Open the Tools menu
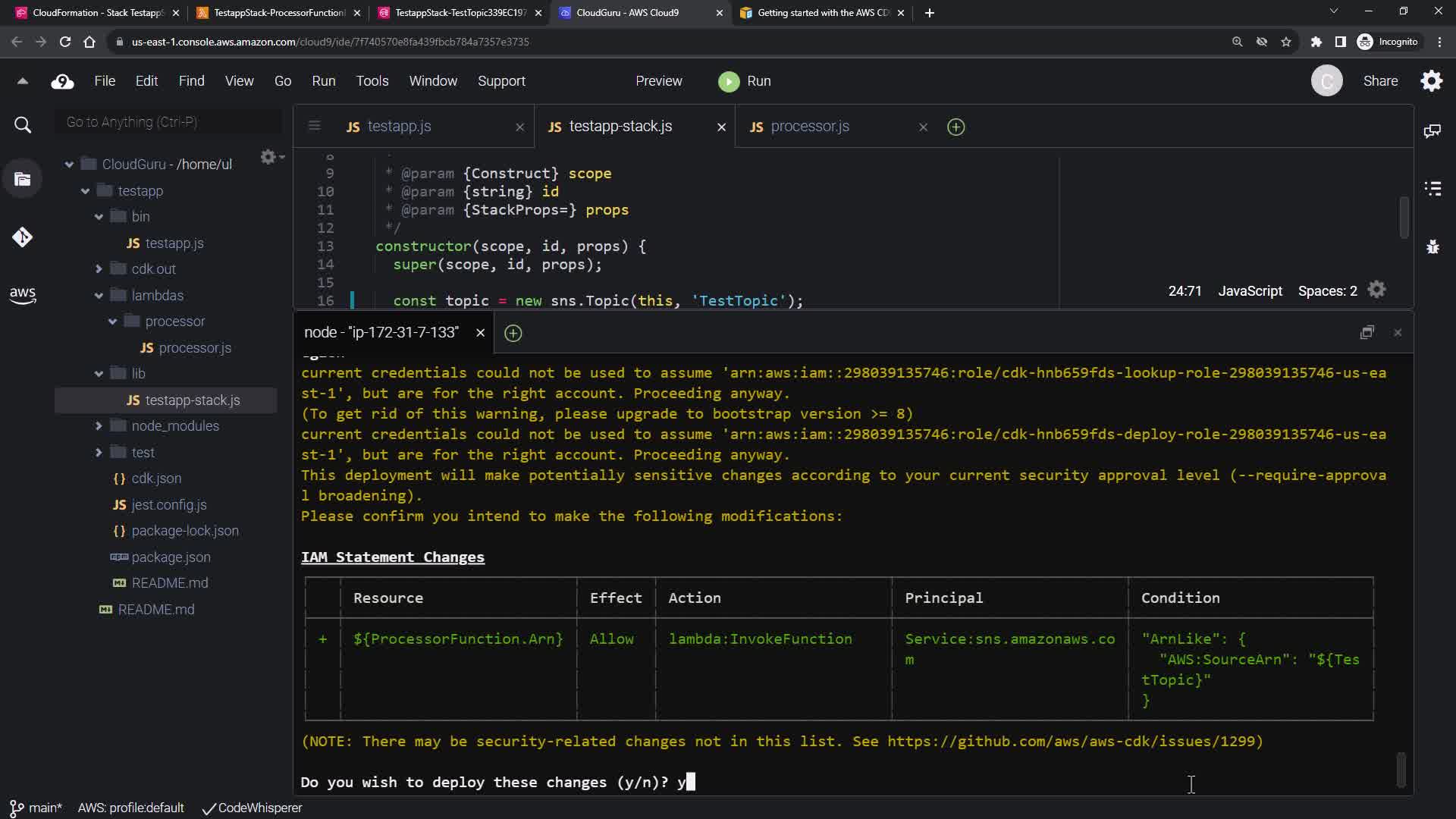Screen dimensions: 1456x819 point(372,81)
